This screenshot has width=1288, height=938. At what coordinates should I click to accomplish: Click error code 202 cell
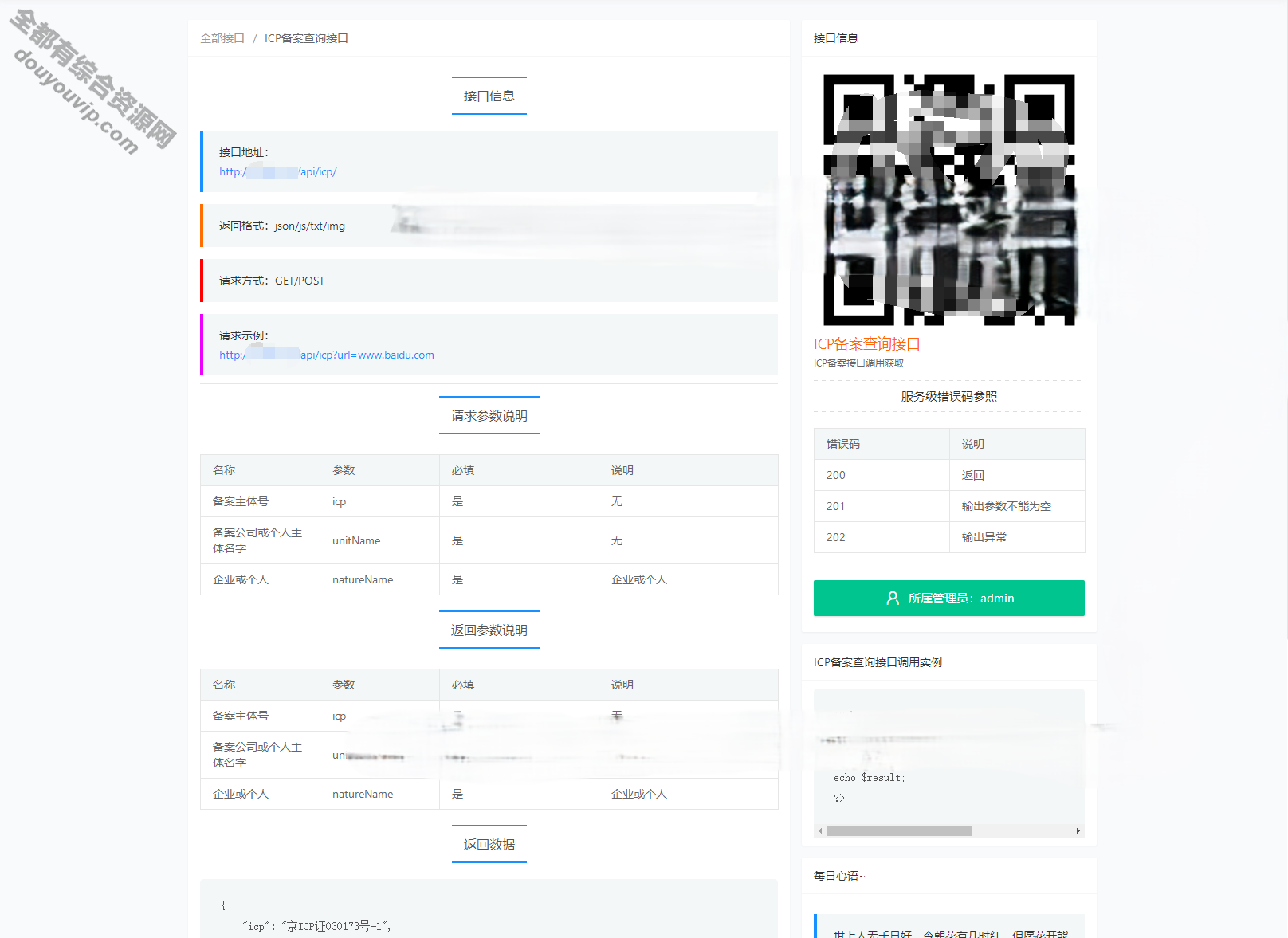click(882, 537)
